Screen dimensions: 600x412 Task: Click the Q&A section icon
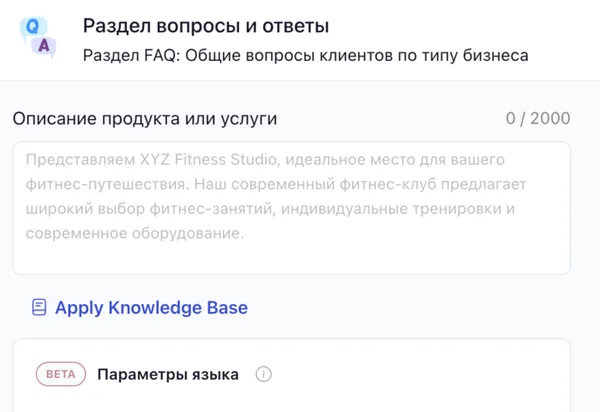pos(38,37)
